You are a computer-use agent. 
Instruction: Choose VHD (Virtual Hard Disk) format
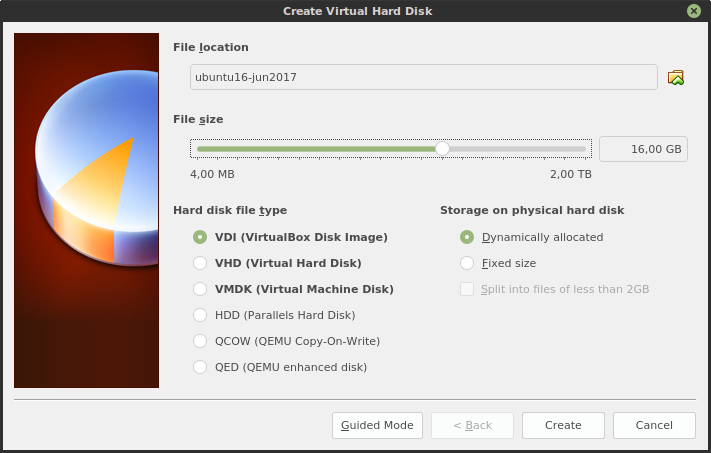click(200, 263)
